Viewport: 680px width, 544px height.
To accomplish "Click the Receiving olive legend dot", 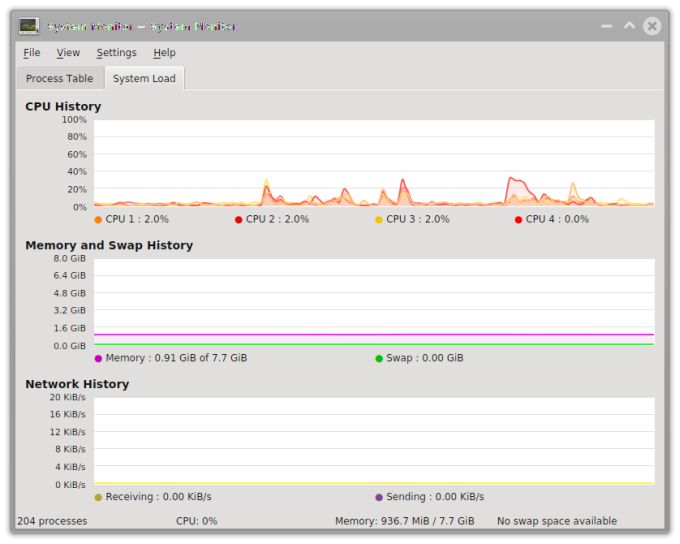I will 98,498.
